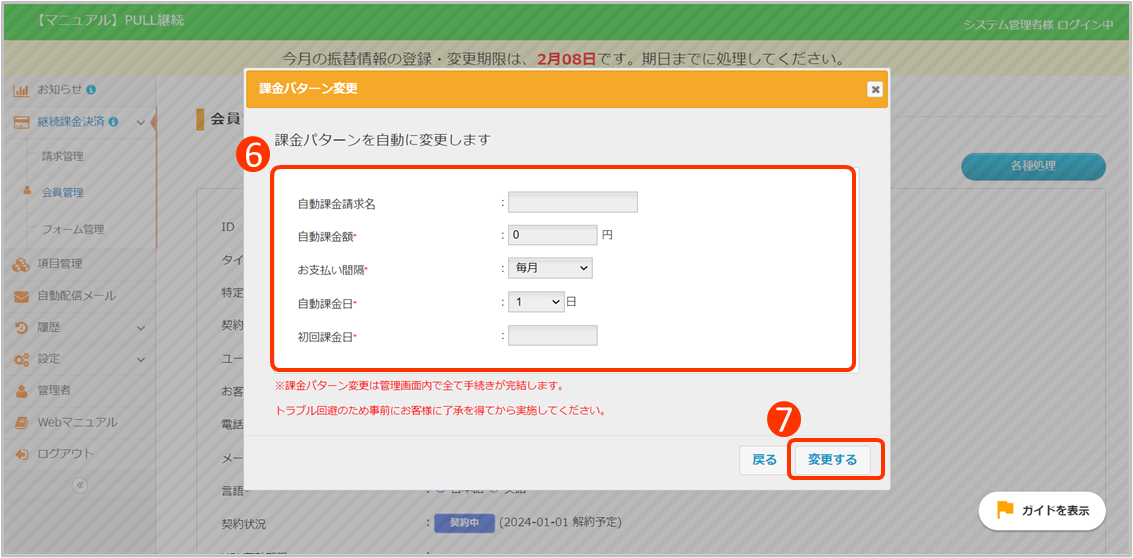
Task: Click the ログアウト exit icon
Action: click(21, 454)
